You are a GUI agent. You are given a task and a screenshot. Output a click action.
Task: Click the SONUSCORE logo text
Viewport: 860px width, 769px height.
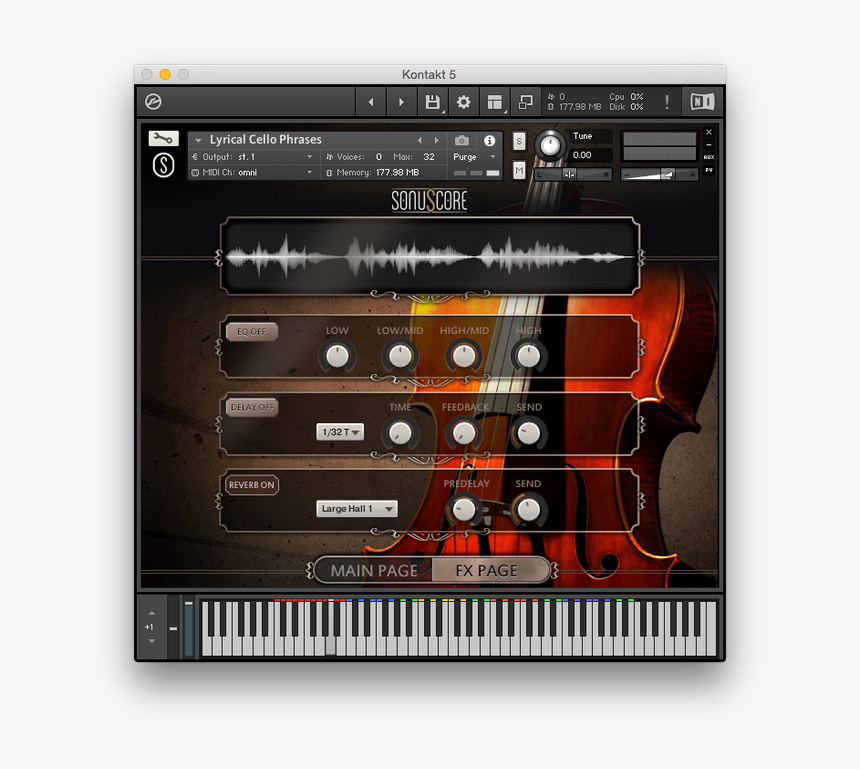click(x=429, y=201)
